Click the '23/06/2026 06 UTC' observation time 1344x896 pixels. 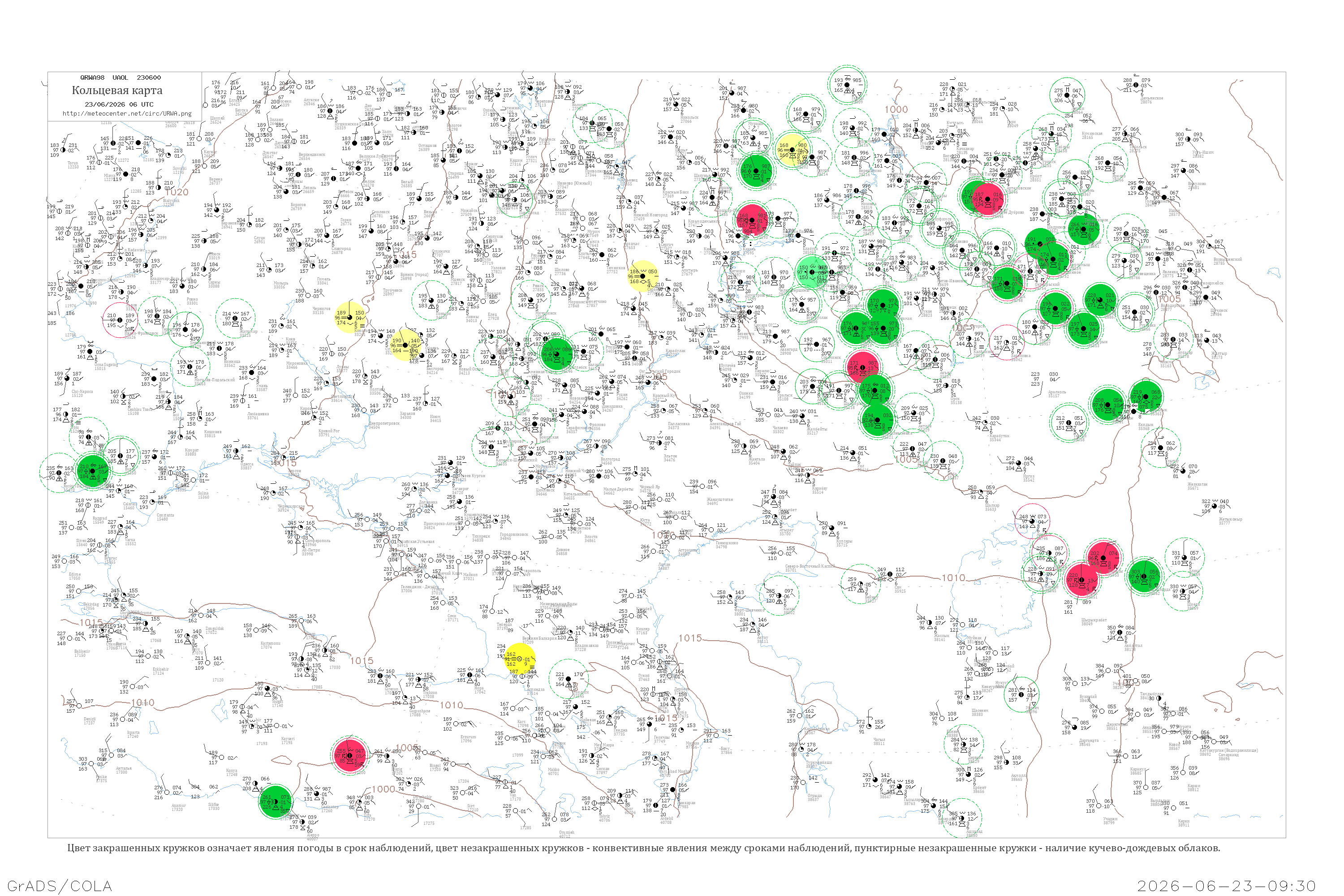click(119, 104)
